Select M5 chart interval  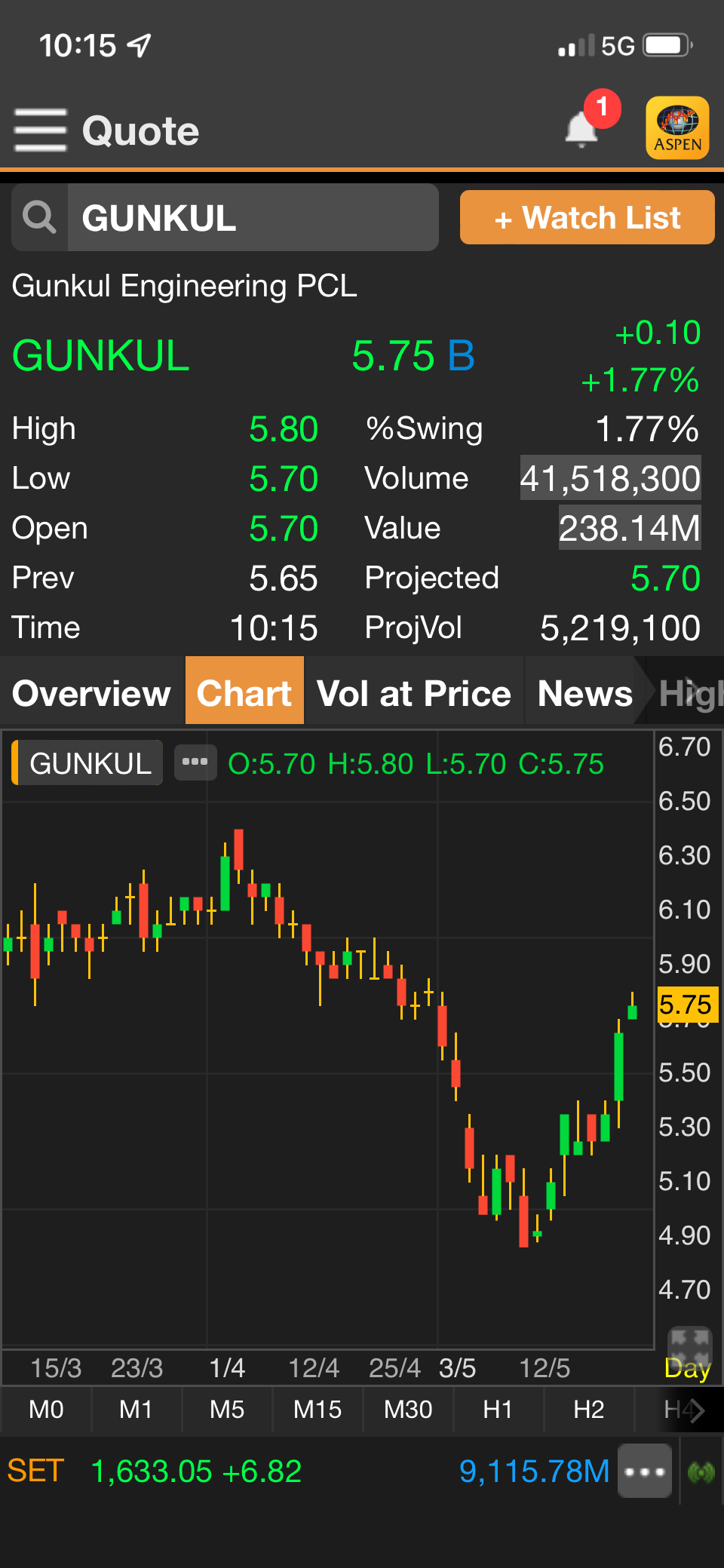[x=227, y=1409]
